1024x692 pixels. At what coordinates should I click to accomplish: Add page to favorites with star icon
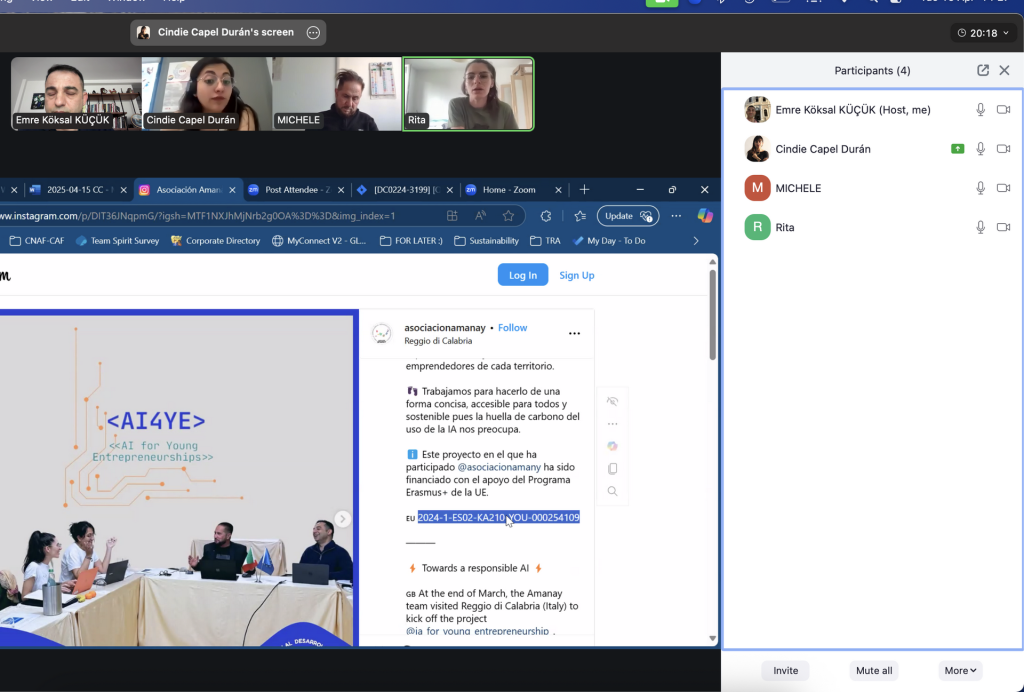coord(509,216)
